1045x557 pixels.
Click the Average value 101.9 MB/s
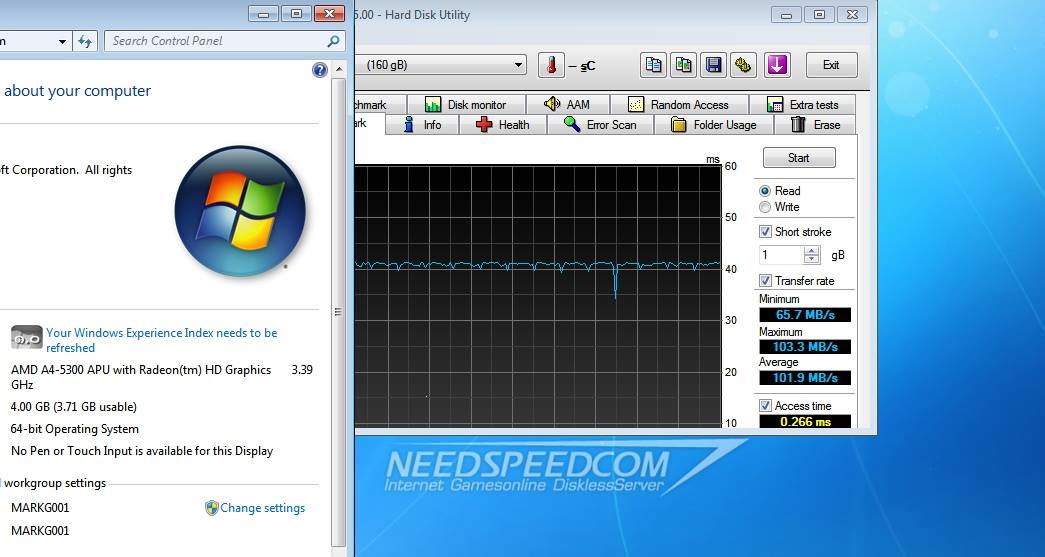[805, 378]
